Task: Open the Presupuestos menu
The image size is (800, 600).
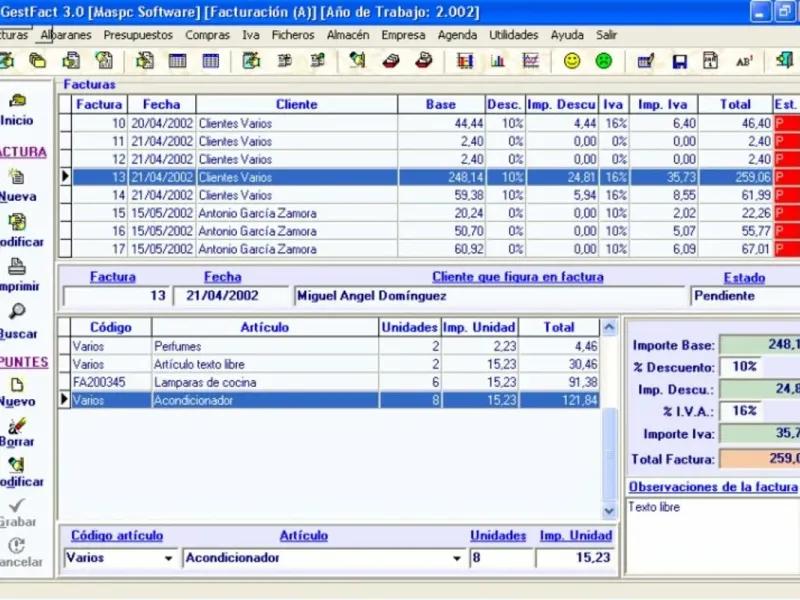Action: (138, 35)
